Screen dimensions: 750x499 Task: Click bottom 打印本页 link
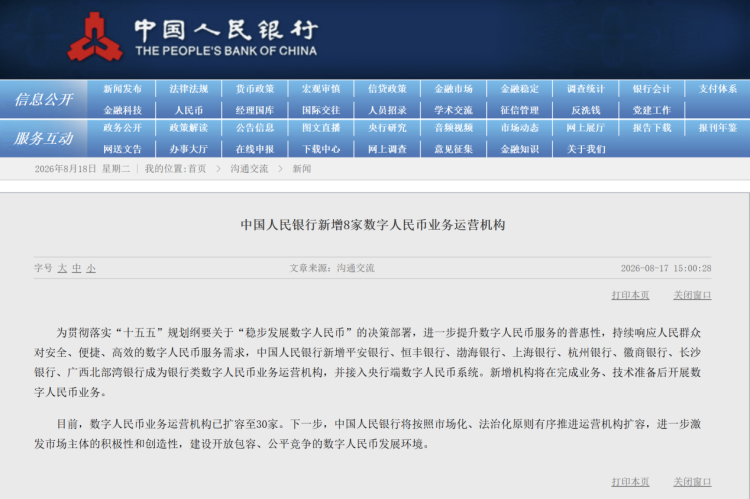click(x=630, y=482)
